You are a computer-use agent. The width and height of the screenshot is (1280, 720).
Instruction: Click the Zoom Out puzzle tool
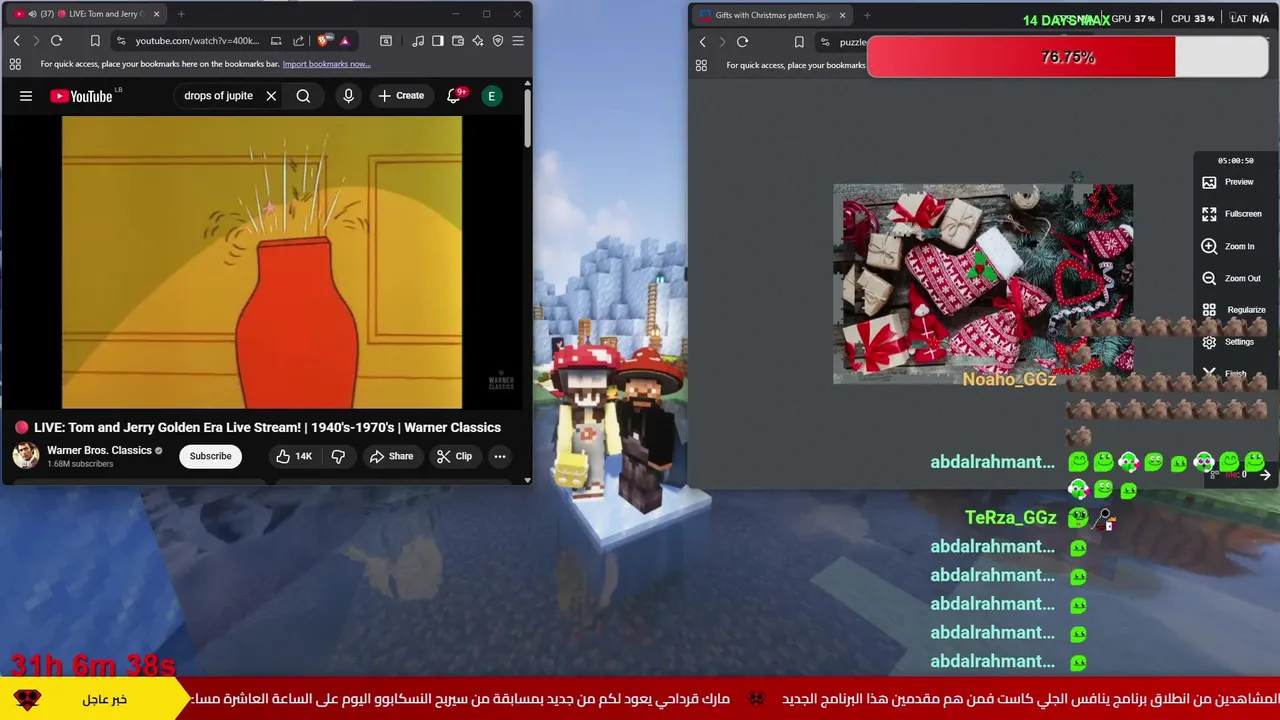pyautogui.click(x=1231, y=278)
